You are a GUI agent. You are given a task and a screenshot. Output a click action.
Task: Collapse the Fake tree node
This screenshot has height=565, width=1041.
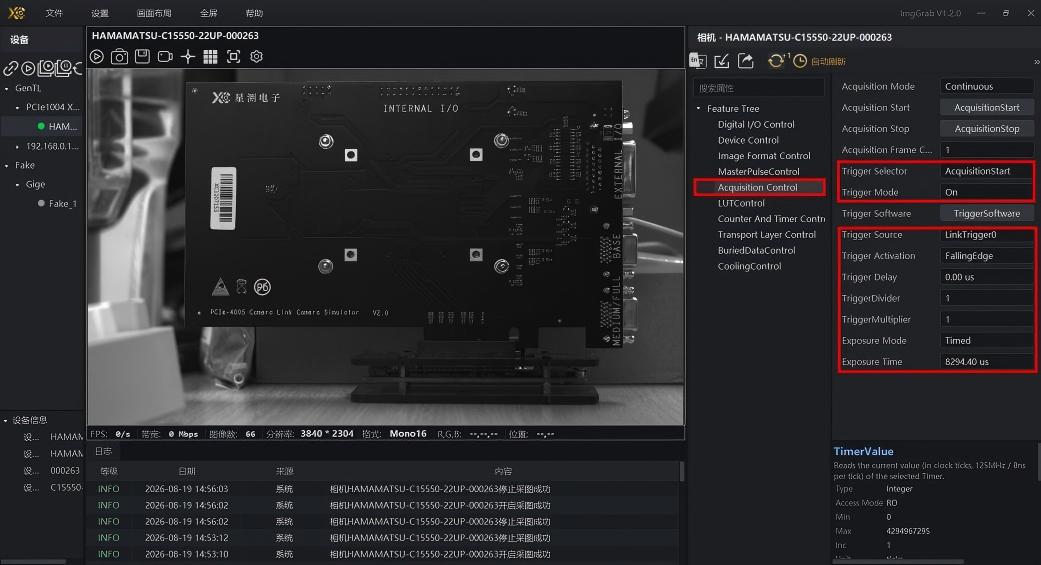[x=7, y=166]
